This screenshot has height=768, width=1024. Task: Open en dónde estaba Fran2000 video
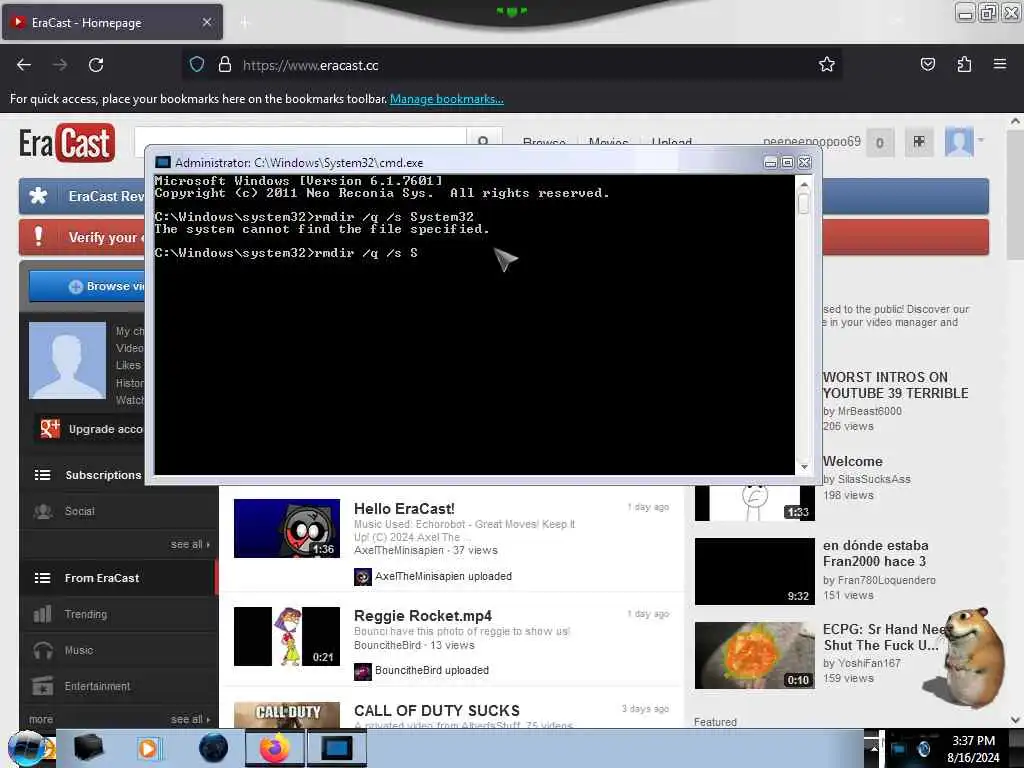point(875,553)
